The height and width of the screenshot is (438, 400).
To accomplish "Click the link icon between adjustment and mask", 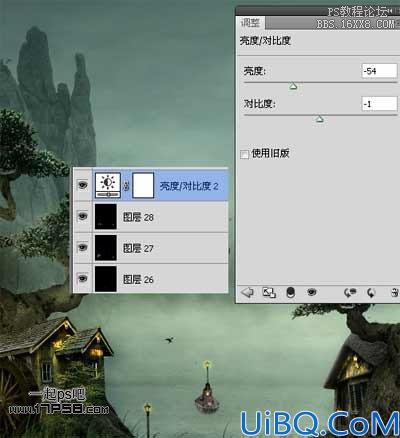I will point(126,186).
